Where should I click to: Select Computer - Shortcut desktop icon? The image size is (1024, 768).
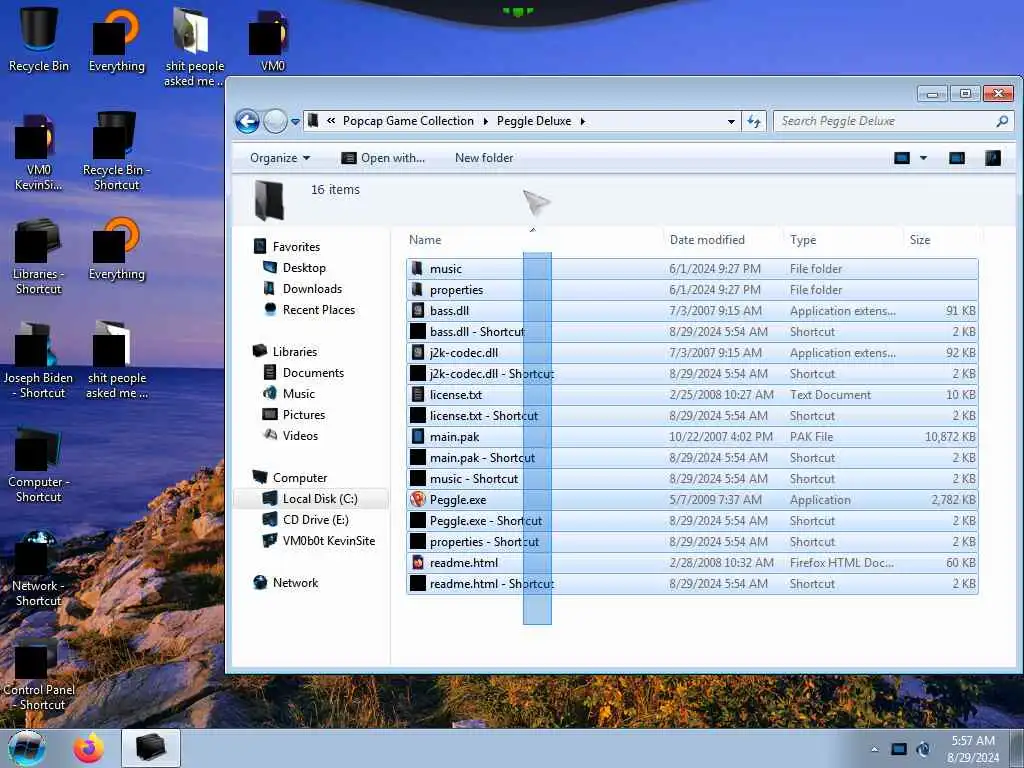[38, 464]
